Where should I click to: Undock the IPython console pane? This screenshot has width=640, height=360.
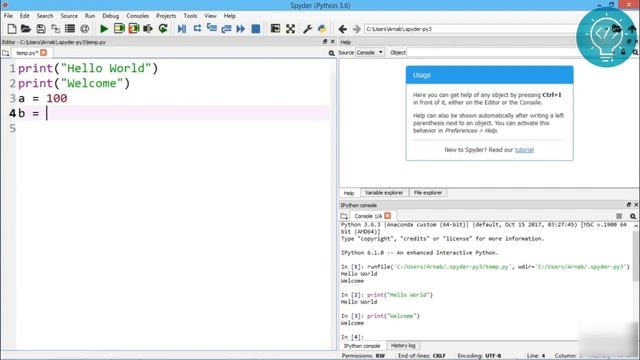click(x=629, y=205)
